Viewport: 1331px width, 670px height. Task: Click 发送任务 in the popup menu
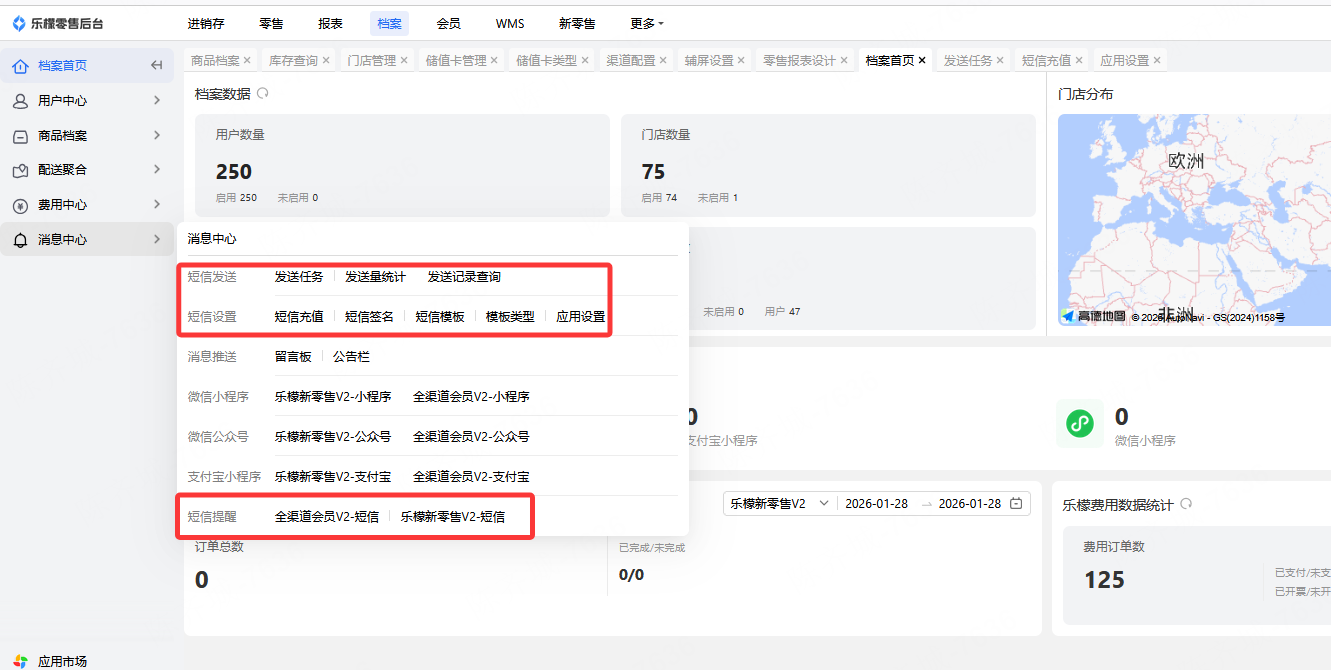click(x=299, y=277)
